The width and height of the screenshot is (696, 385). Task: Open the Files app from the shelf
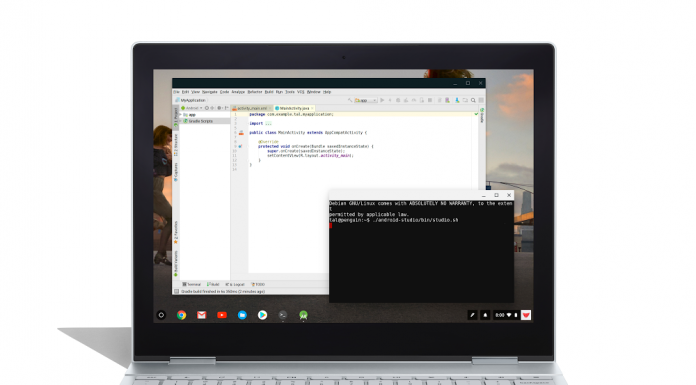coord(242,315)
